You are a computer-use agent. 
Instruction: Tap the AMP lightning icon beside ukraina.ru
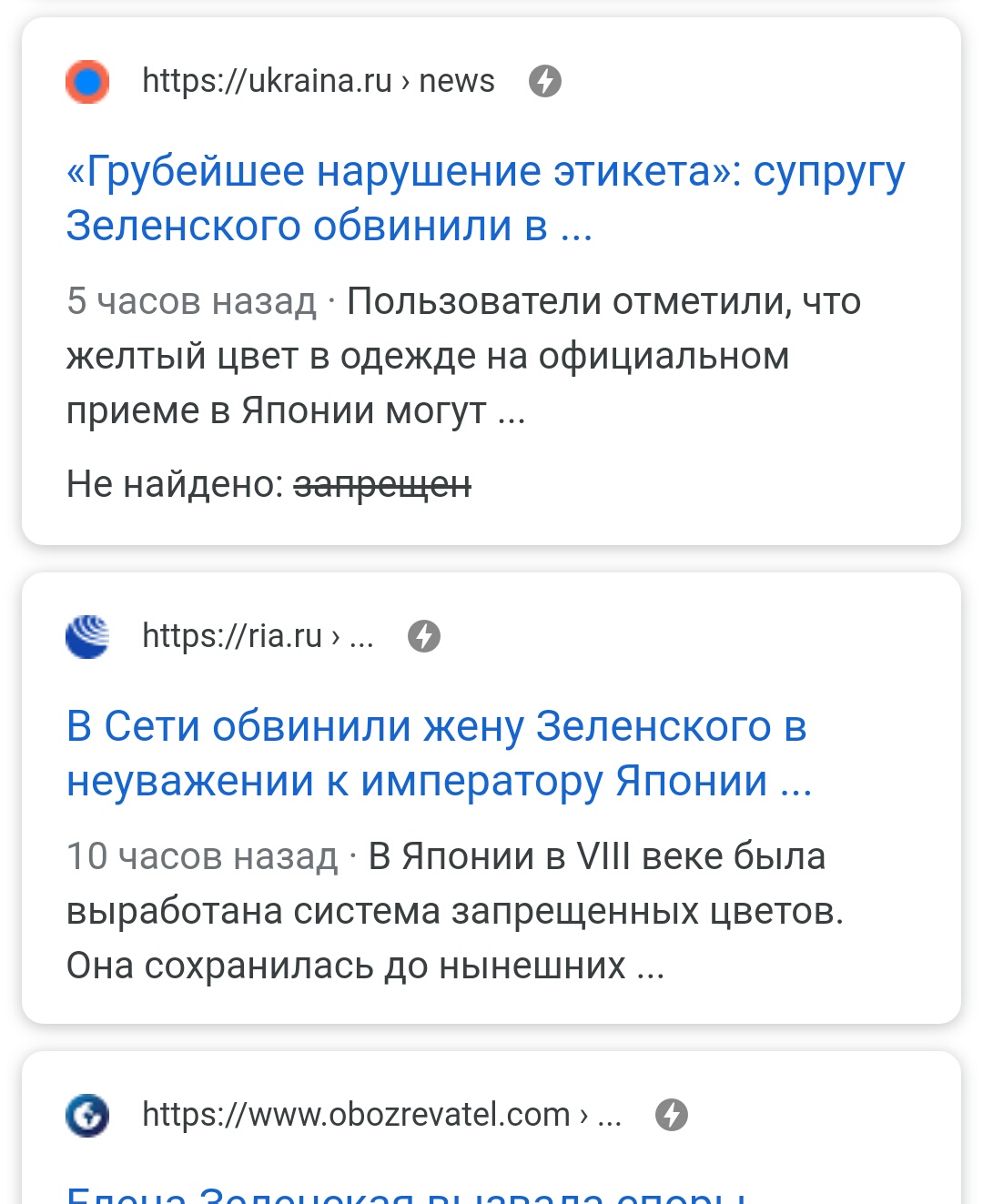pos(545,81)
